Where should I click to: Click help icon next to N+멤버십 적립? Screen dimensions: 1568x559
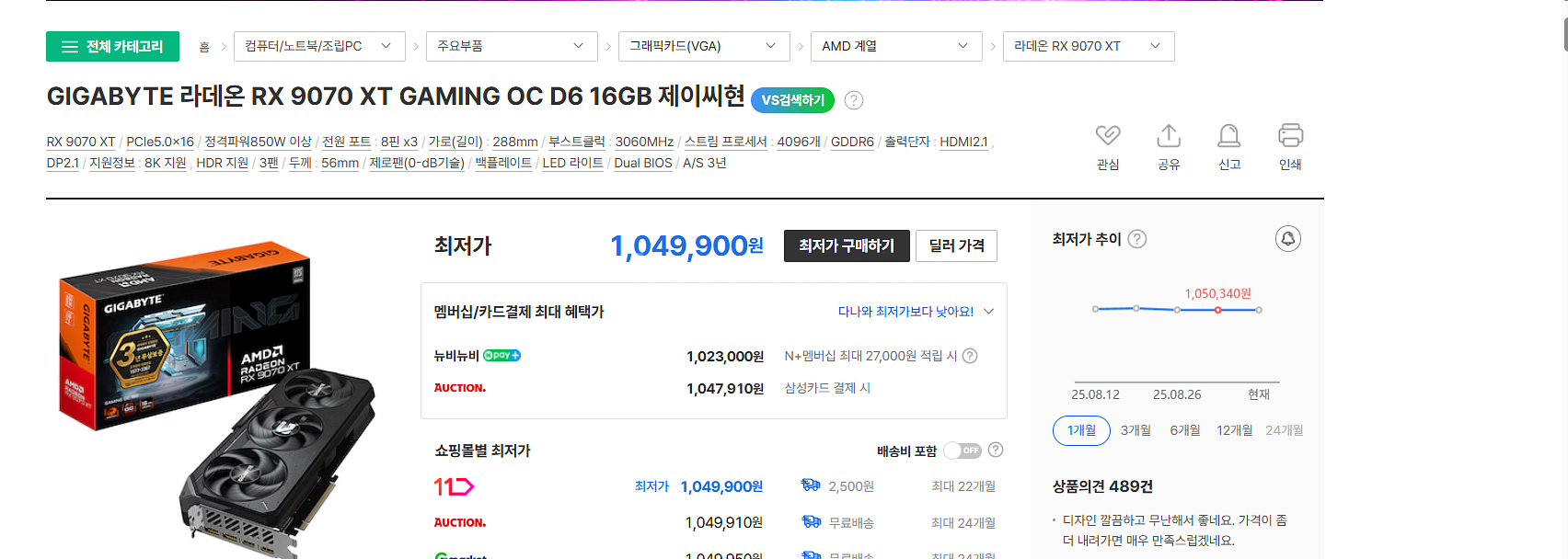tap(970, 356)
